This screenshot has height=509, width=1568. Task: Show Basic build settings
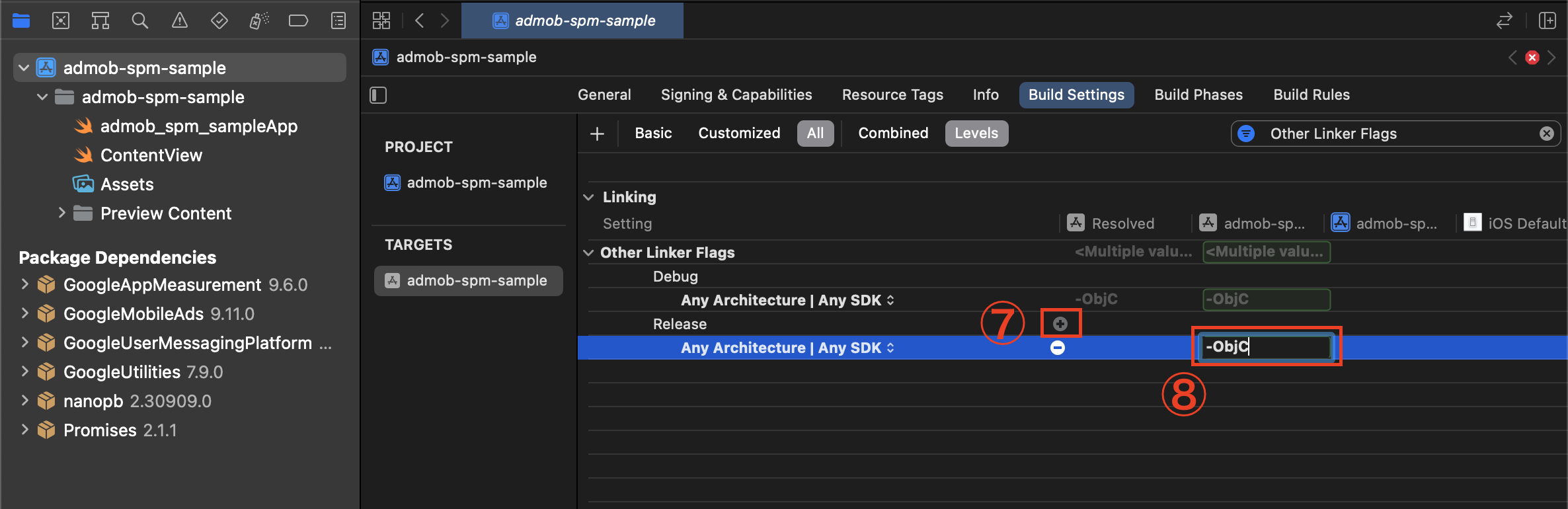[653, 134]
